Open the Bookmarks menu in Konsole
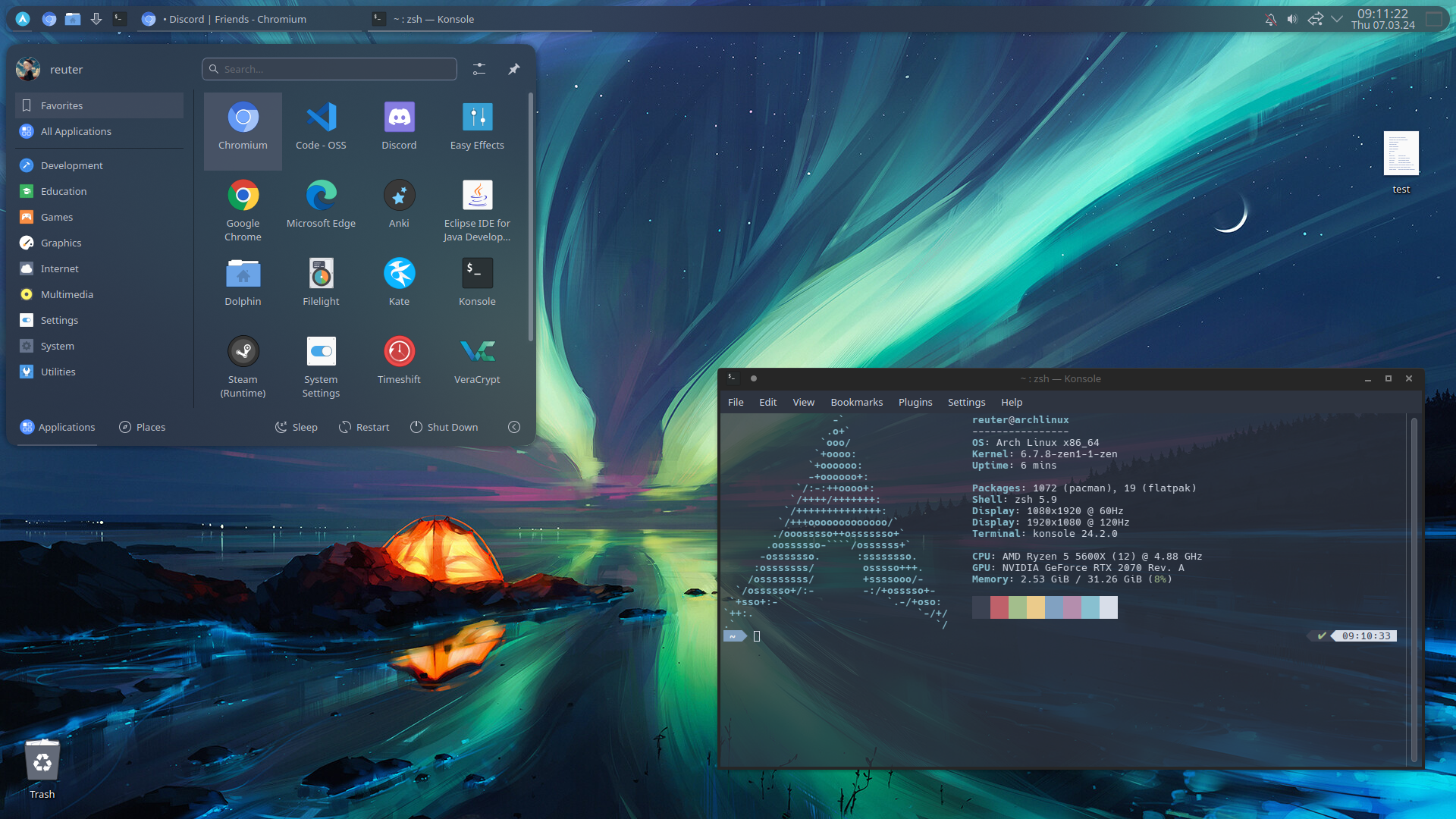The height and width of the screenshot is (819, 1456). tap(856, 402)
